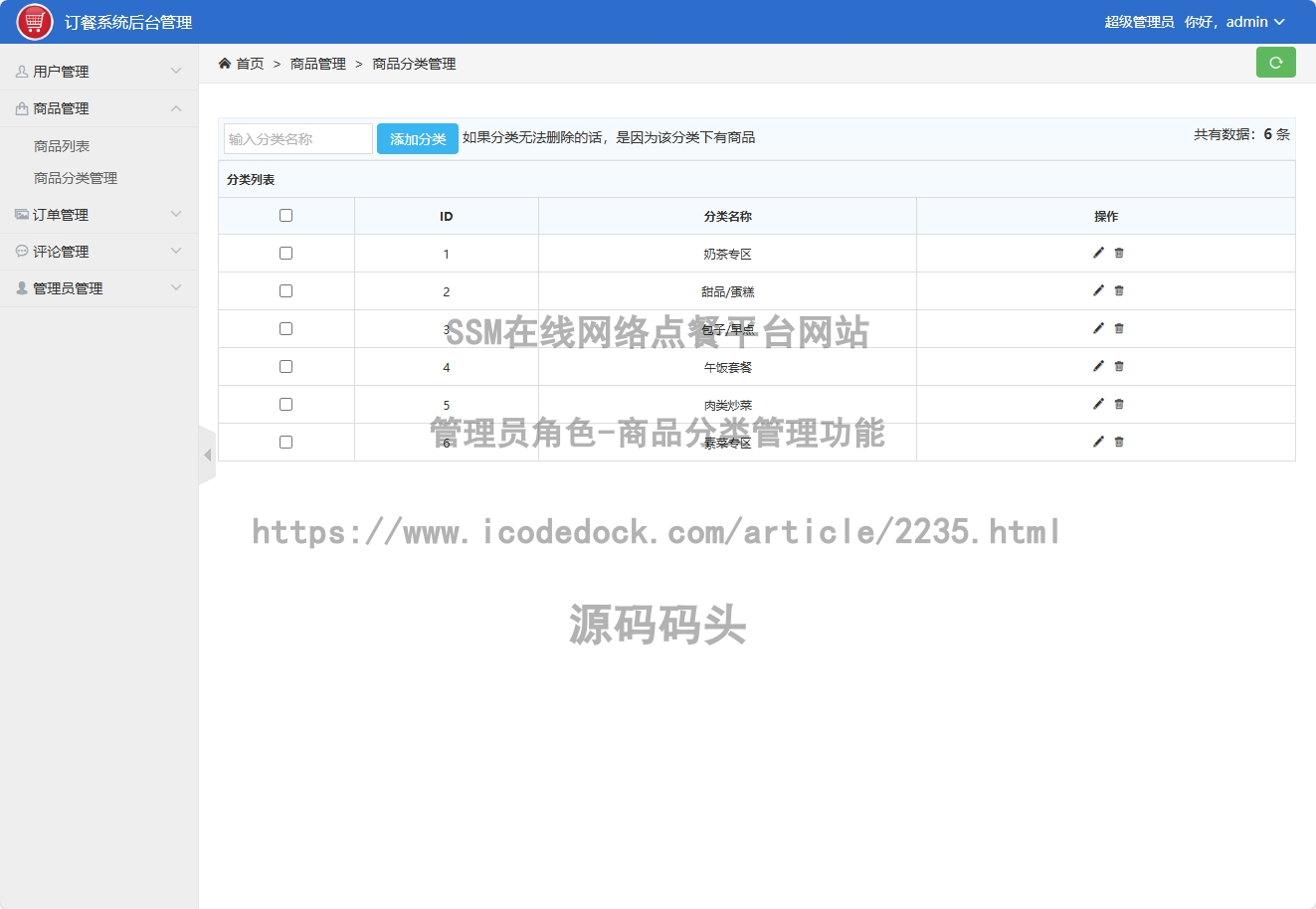This screenshot has height=909, width=1316.
Task: Click the user icon beside 用户管理
Action: coord(22,72)
